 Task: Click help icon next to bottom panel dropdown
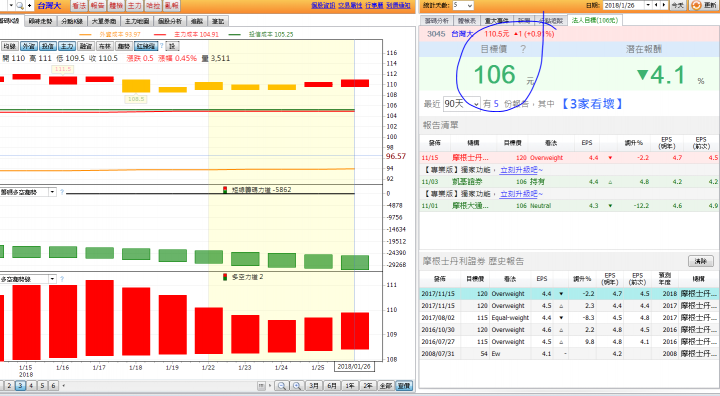tap(62, 279)
